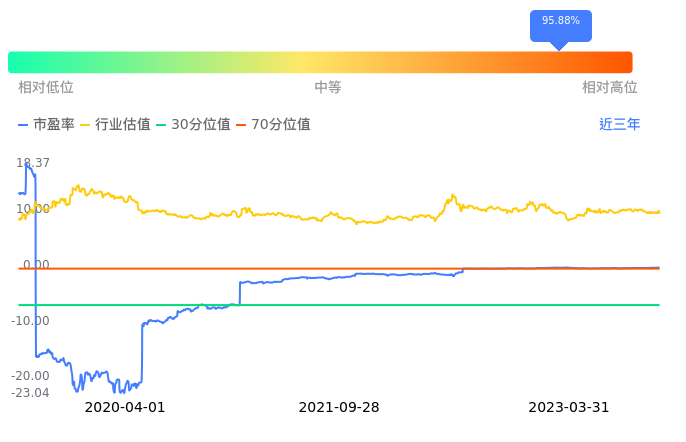Click the yellow industry valuation line
The image size is (686, 442).
tap(300, 215)
